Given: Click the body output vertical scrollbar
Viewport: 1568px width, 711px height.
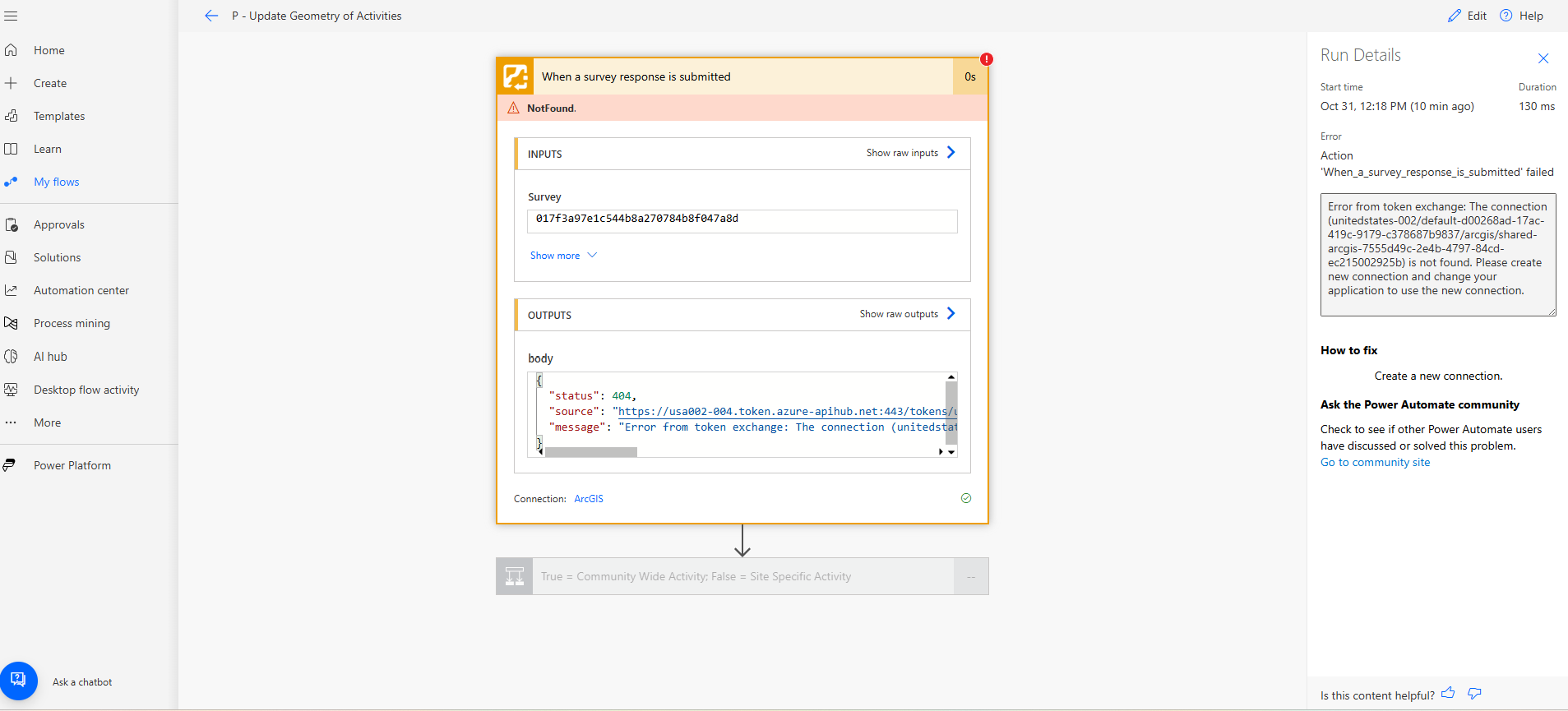Looking at the screenshot, I should pyautogui.click(x=951, y=413).
